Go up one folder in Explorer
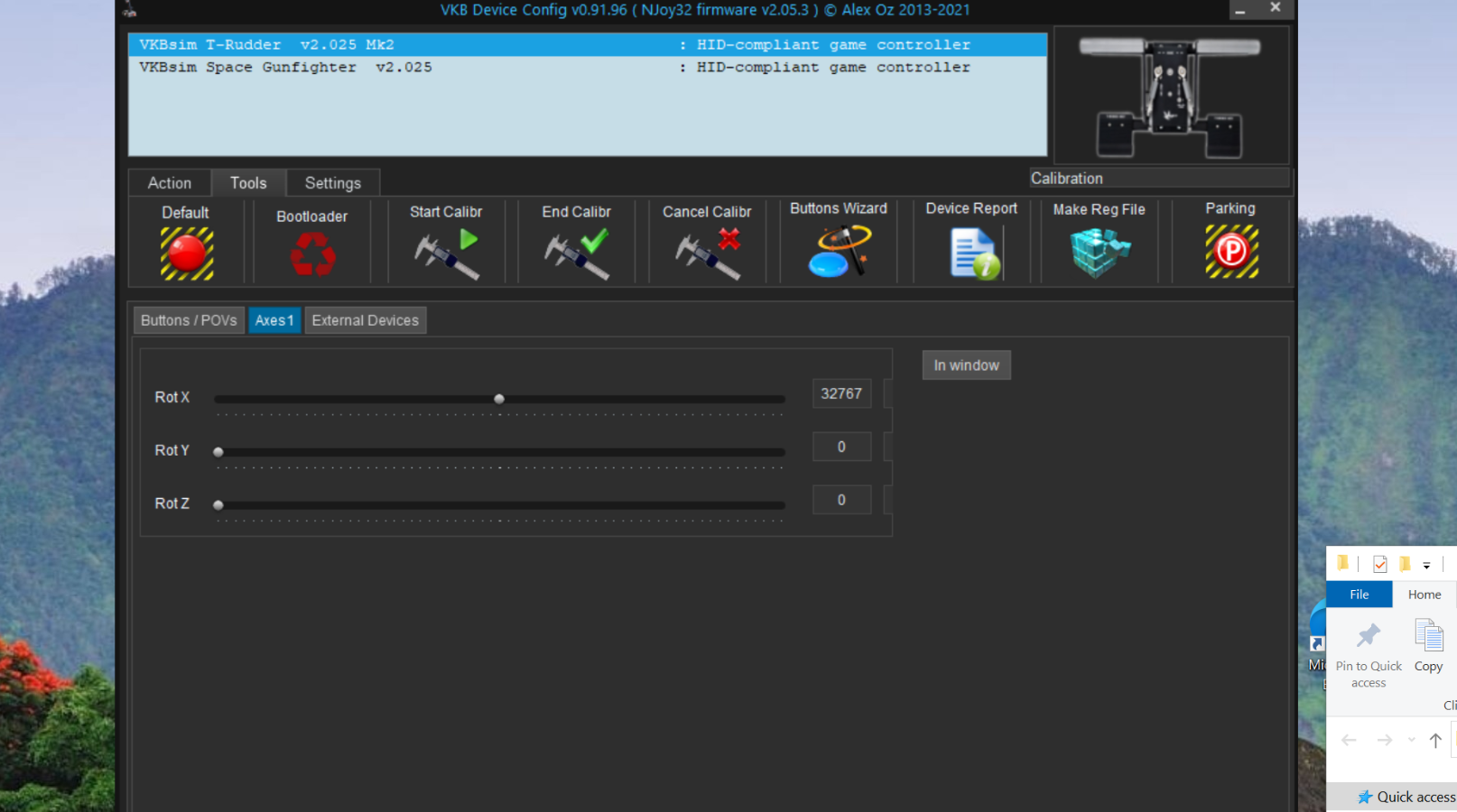This screenshot has width=1457, height=812. coord(1435,741)
